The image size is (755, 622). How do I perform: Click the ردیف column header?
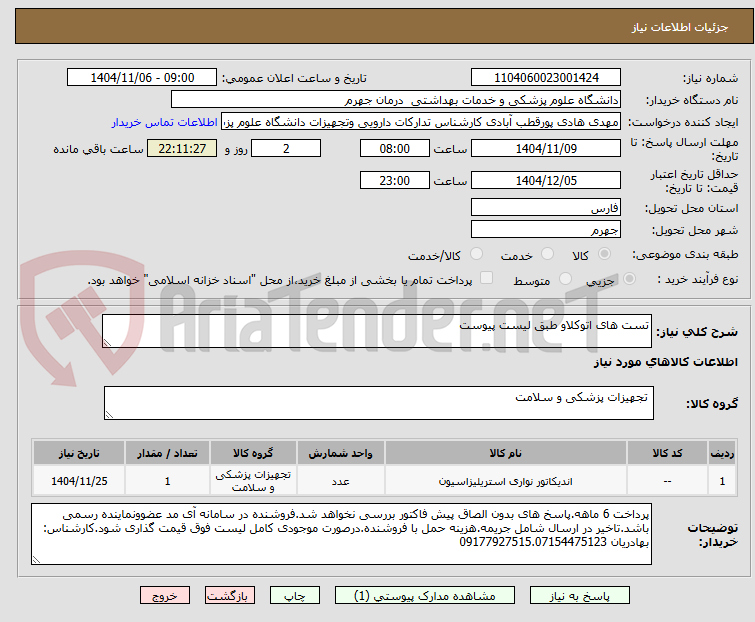tap(722, 453)
